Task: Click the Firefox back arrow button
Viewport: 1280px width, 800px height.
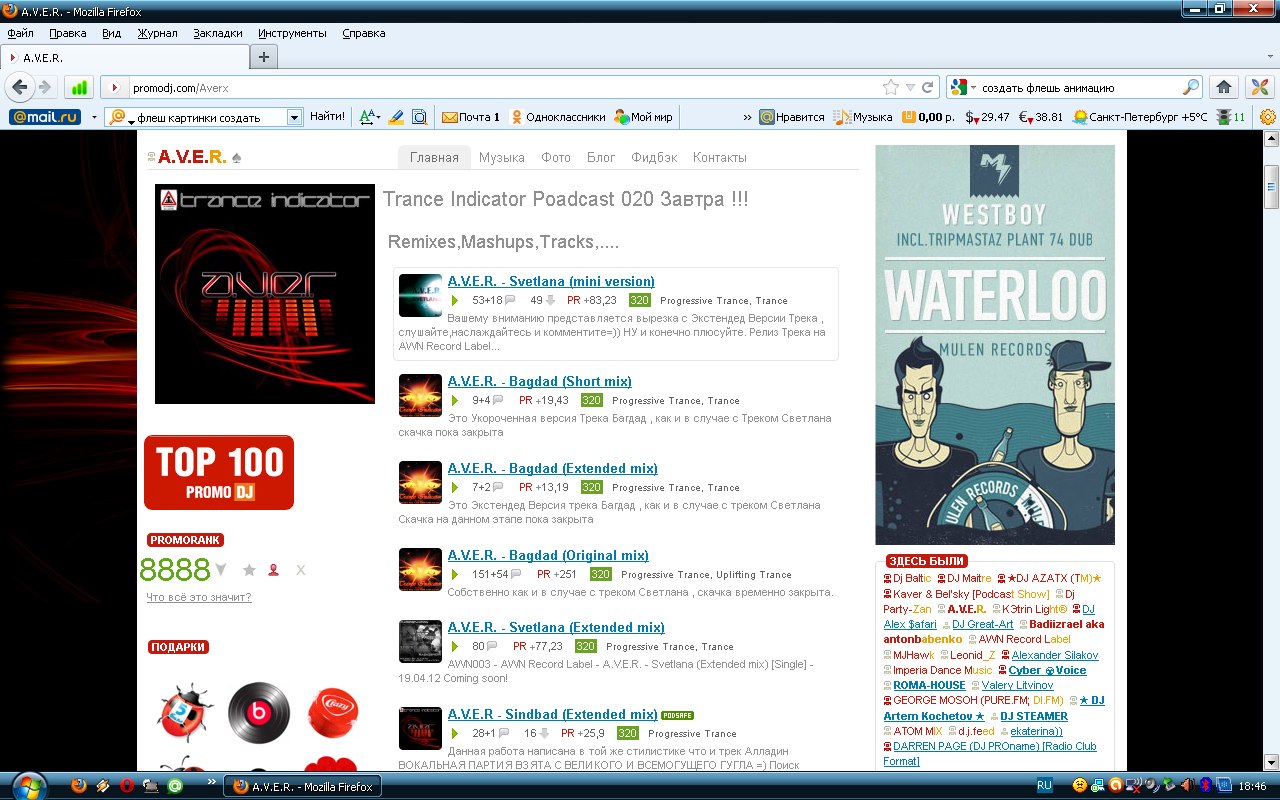Action: (20, 87)
